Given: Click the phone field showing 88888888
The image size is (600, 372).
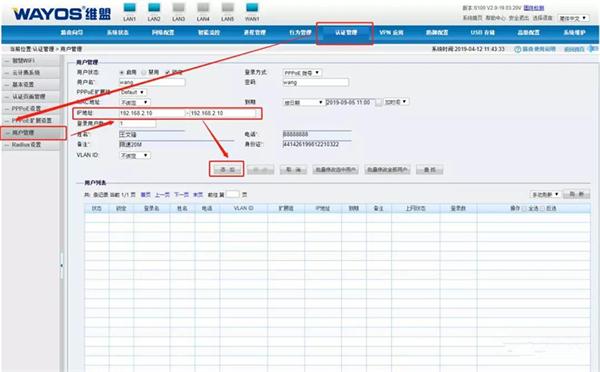Looking at the screenshot, I should pos(317,134).
